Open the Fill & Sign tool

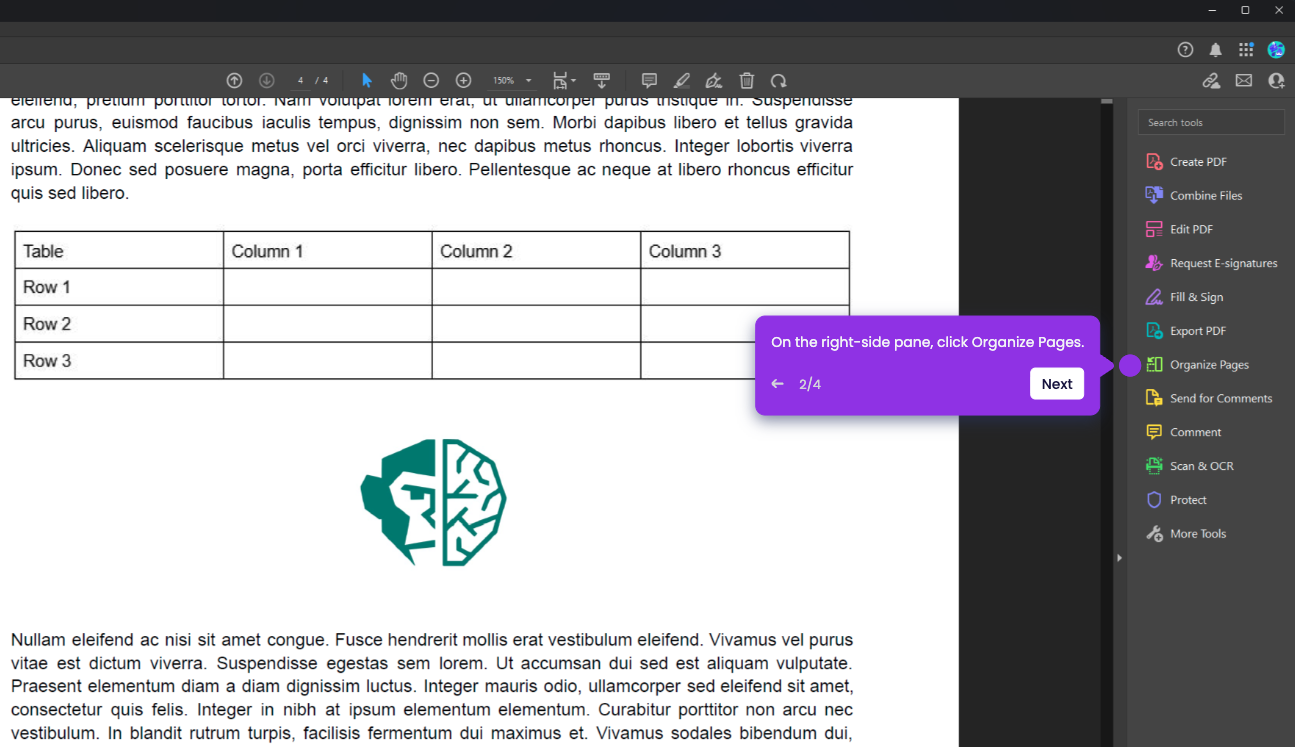point(1196,297)
